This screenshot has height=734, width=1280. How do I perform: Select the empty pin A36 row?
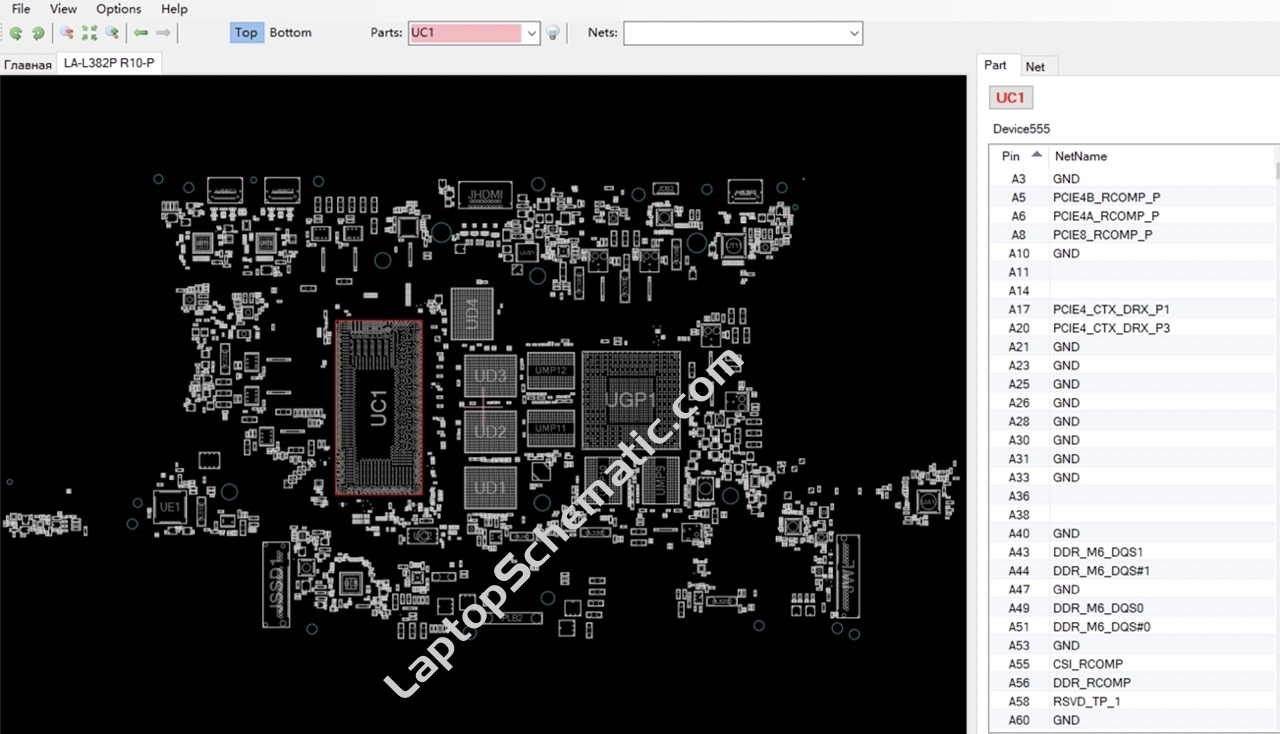pyautogui.click(x=1132, y=496)
